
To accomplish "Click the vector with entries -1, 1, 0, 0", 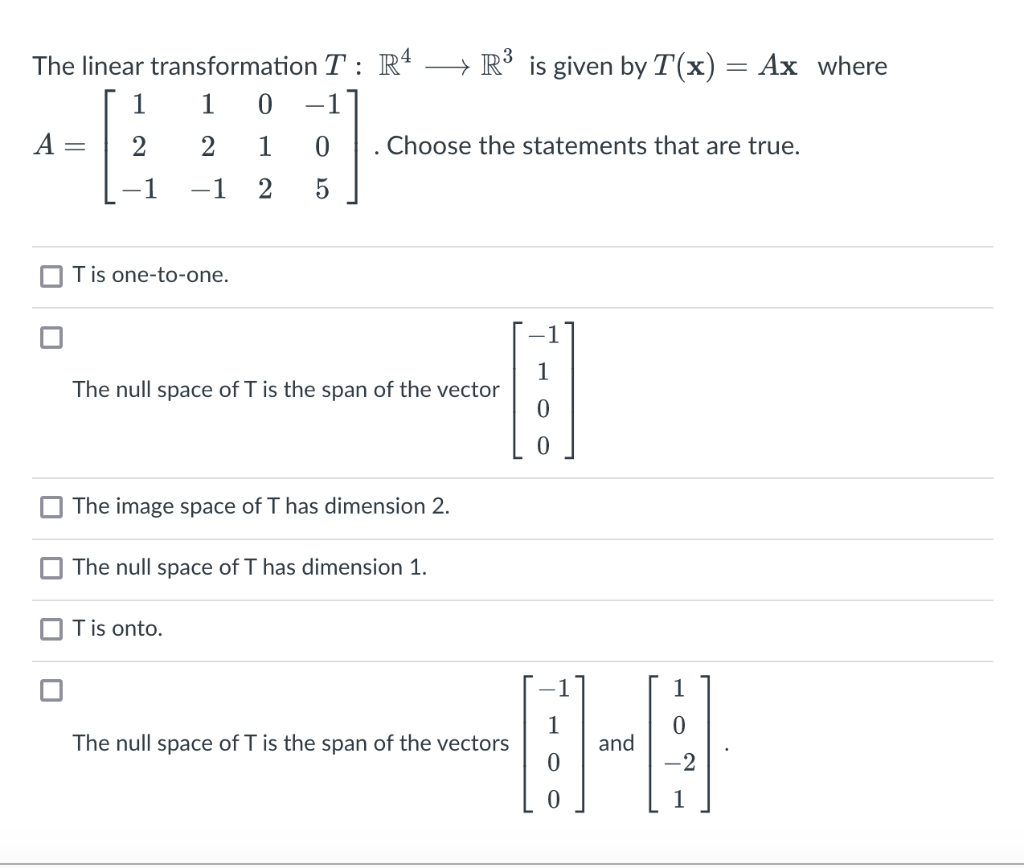I will pyautogui.click(x=544, y=393).
